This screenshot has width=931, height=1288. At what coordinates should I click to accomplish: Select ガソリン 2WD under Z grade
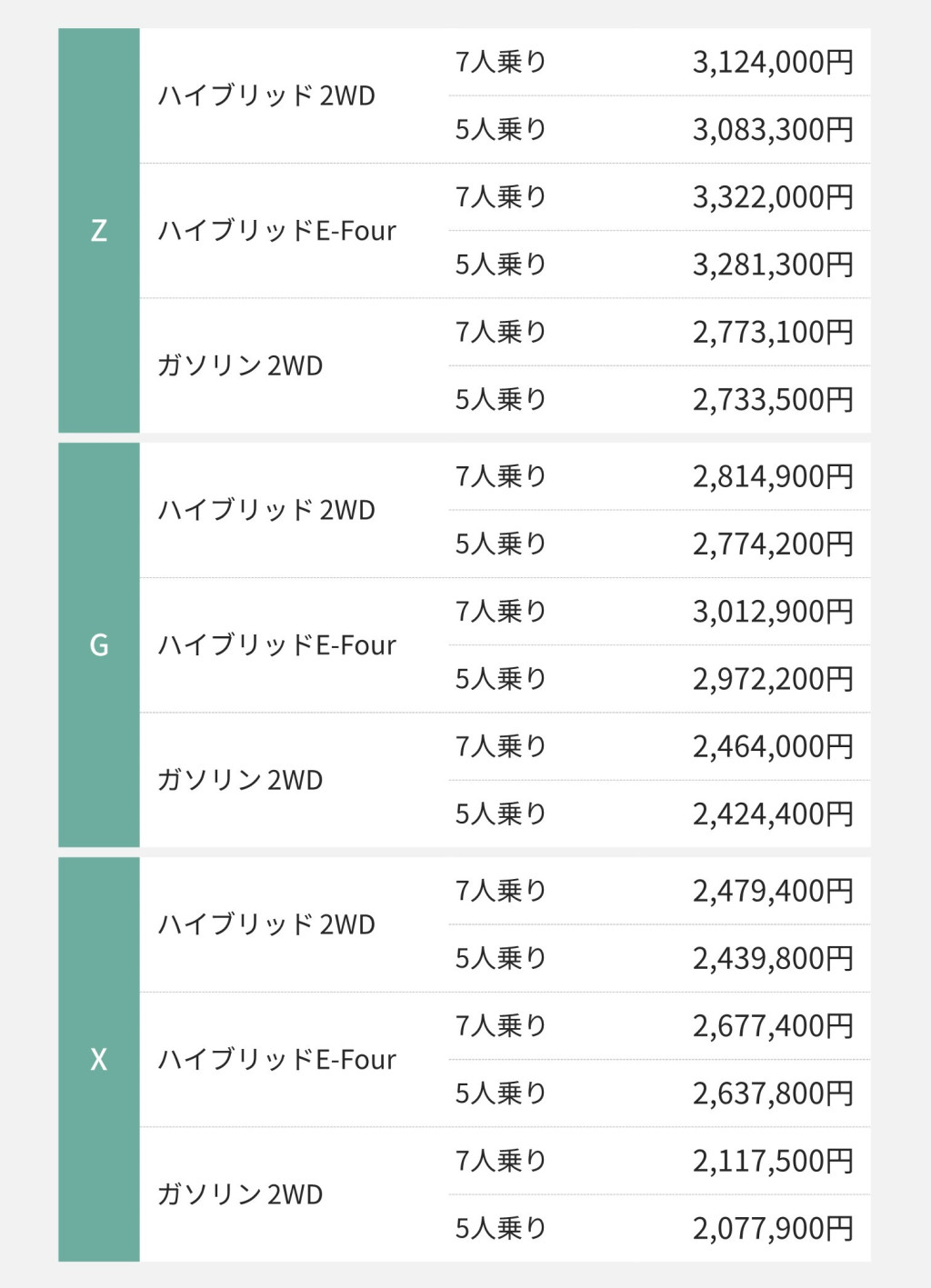pos(240,366)
